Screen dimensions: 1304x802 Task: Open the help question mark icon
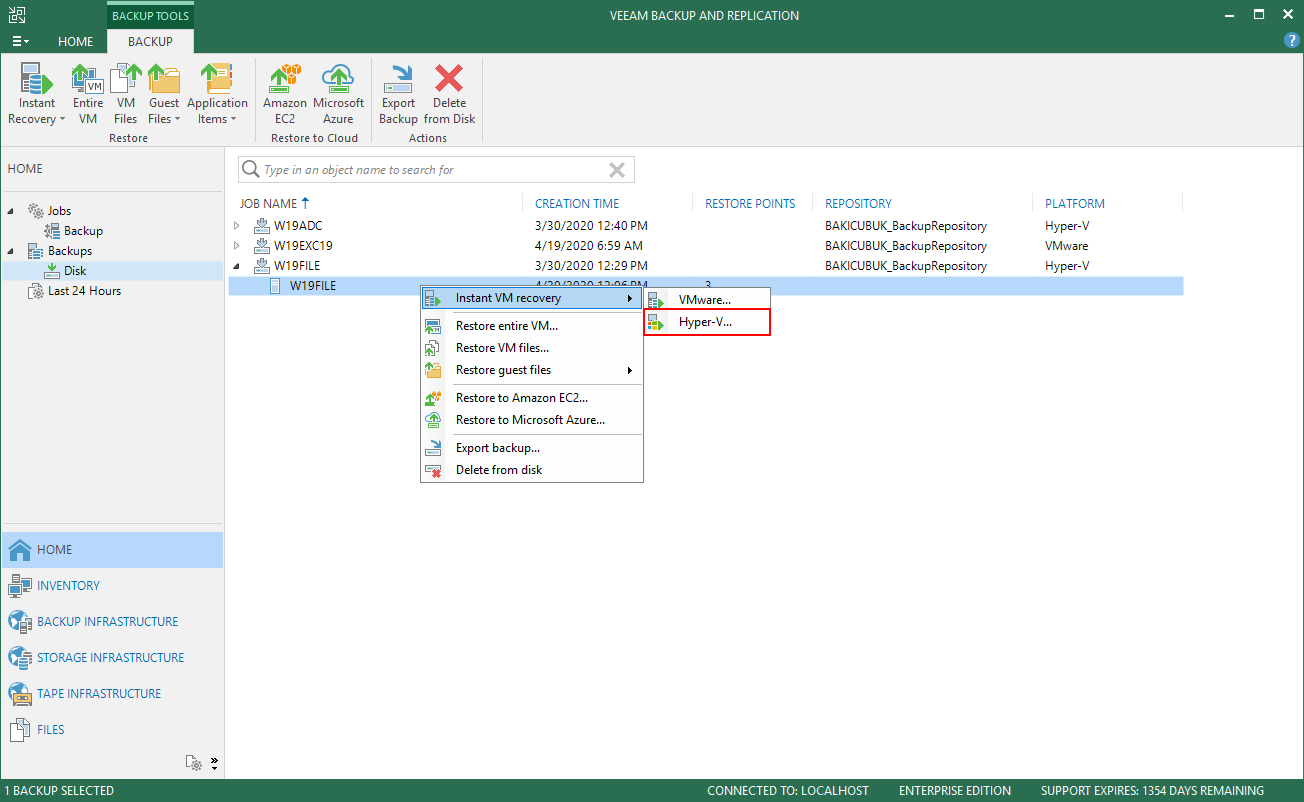[1291, 41]
